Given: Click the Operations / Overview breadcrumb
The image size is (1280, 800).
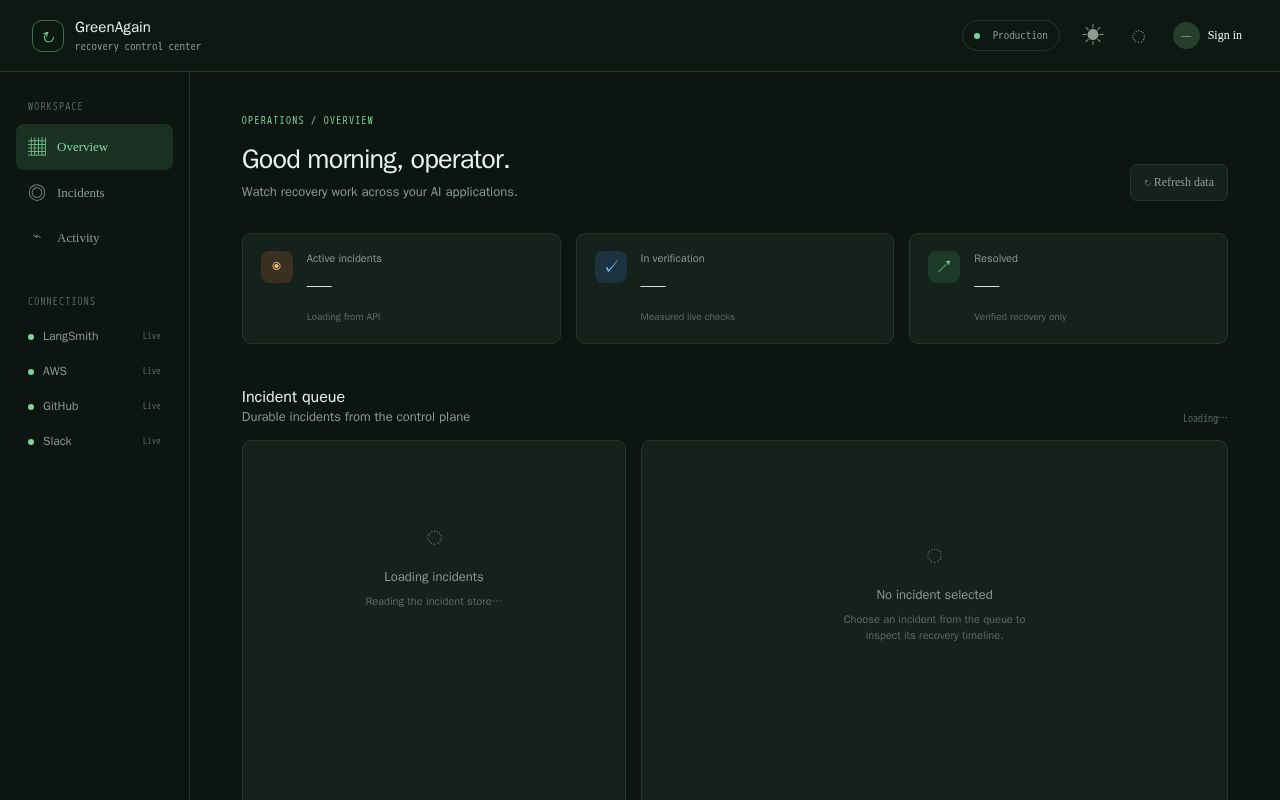Looking at the screenshot, I should click(308, 121).
